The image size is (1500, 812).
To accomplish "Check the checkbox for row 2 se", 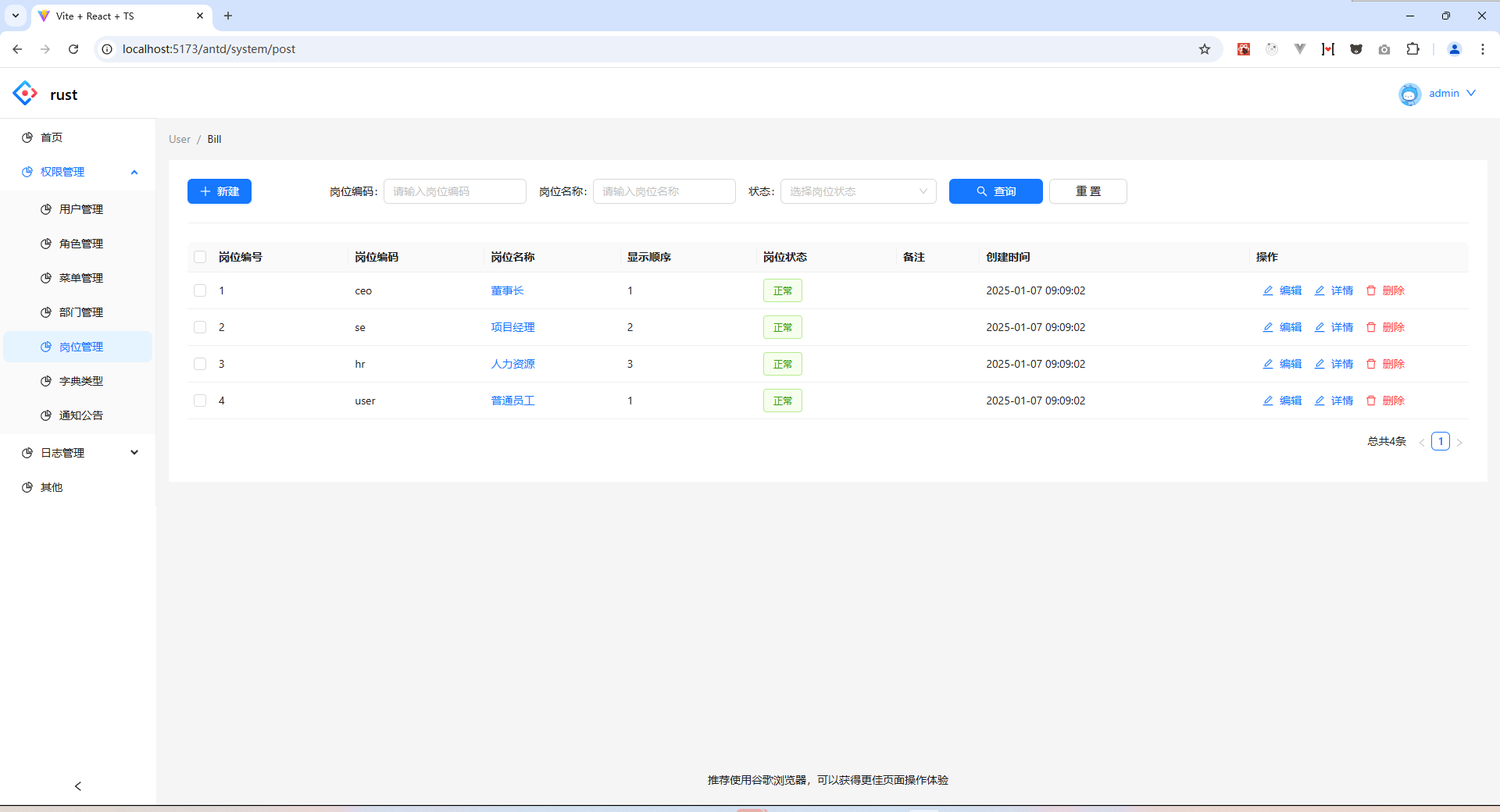I will [x=200, y=327].
